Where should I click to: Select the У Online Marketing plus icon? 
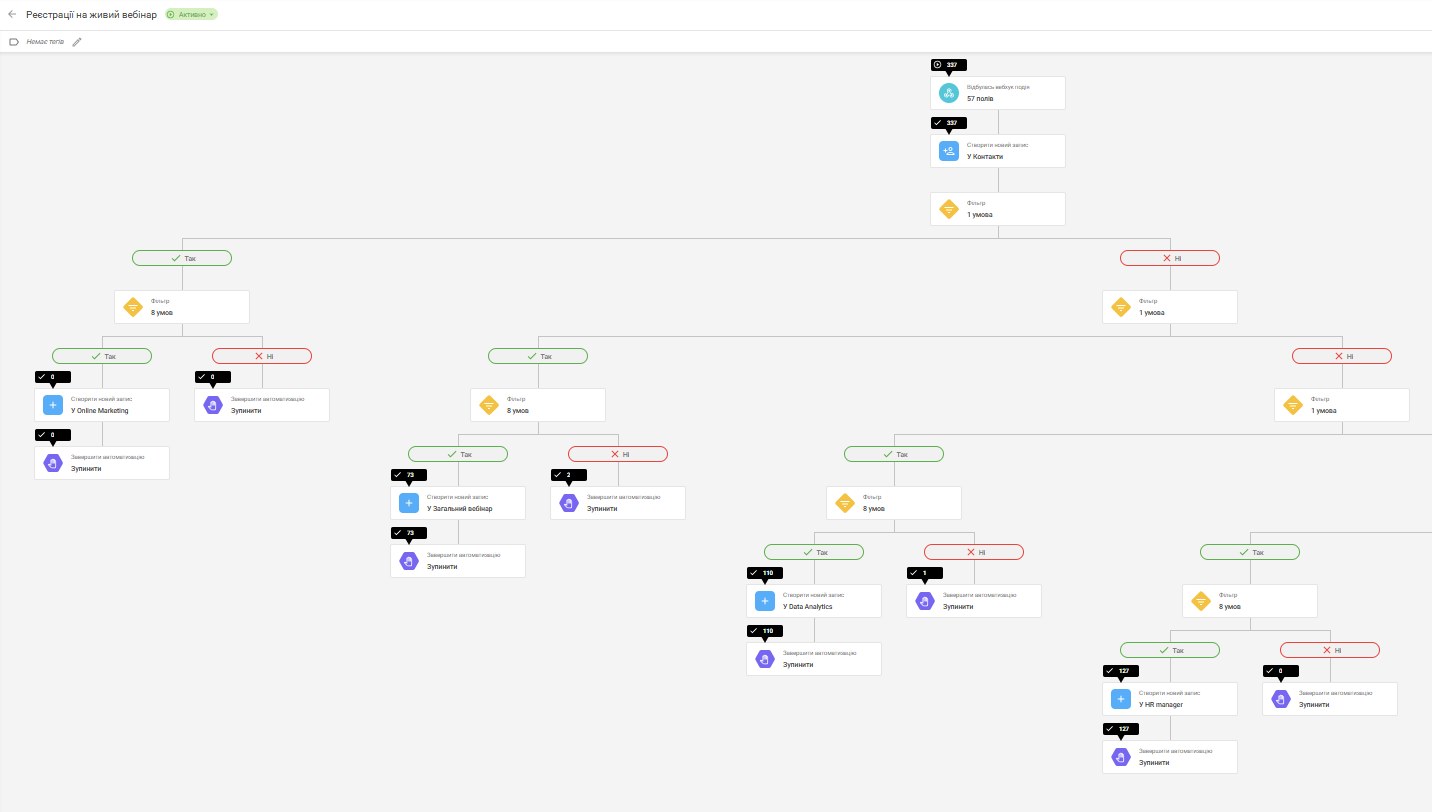tap(52, 405)
